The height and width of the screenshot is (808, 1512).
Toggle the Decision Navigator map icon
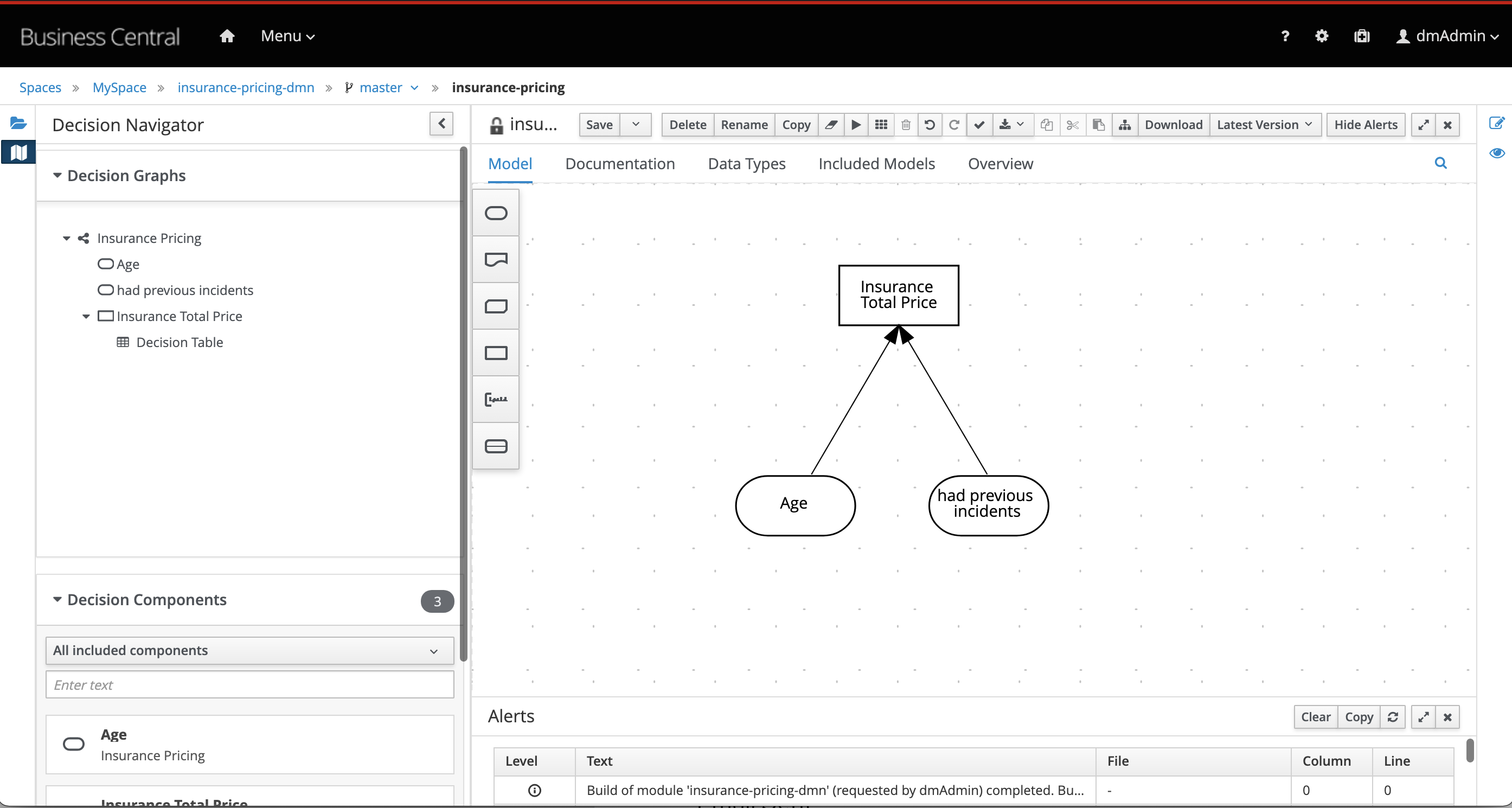pyautogui.click(x=18, y=153)
